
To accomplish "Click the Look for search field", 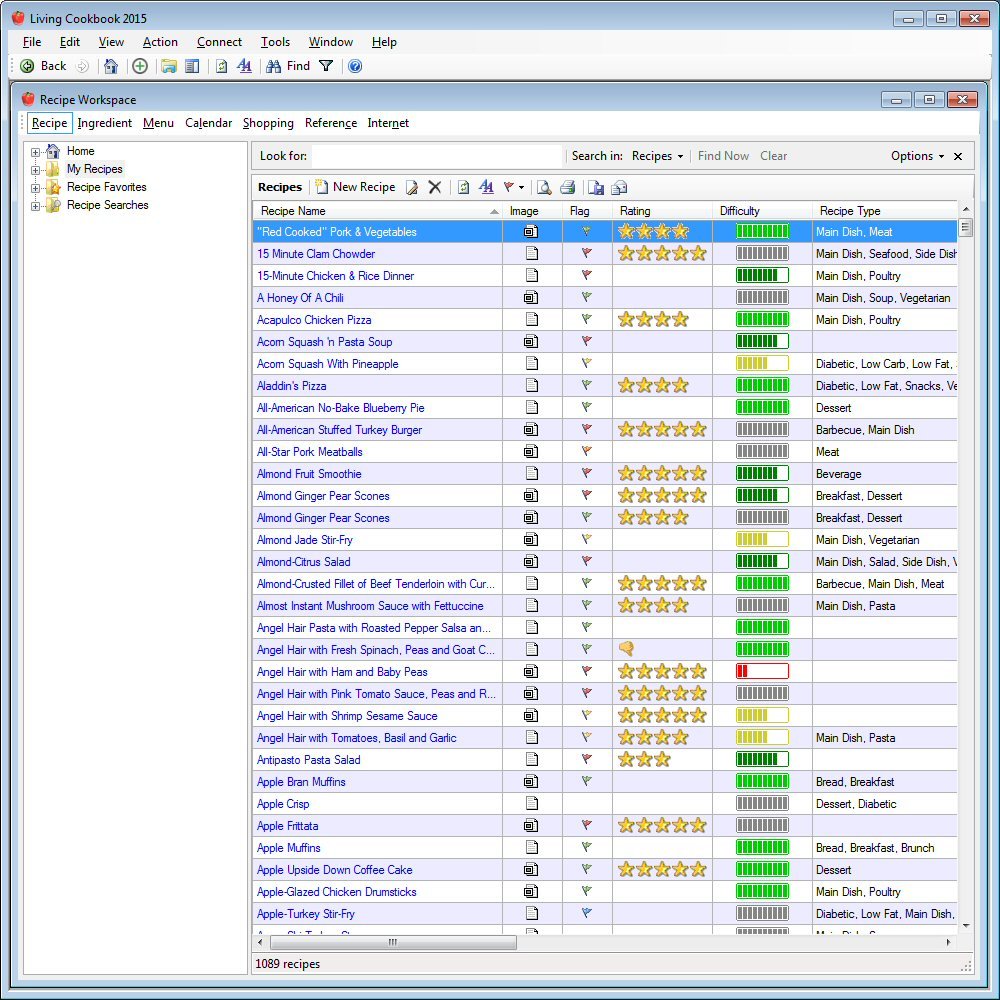I will tap(437, 156).
